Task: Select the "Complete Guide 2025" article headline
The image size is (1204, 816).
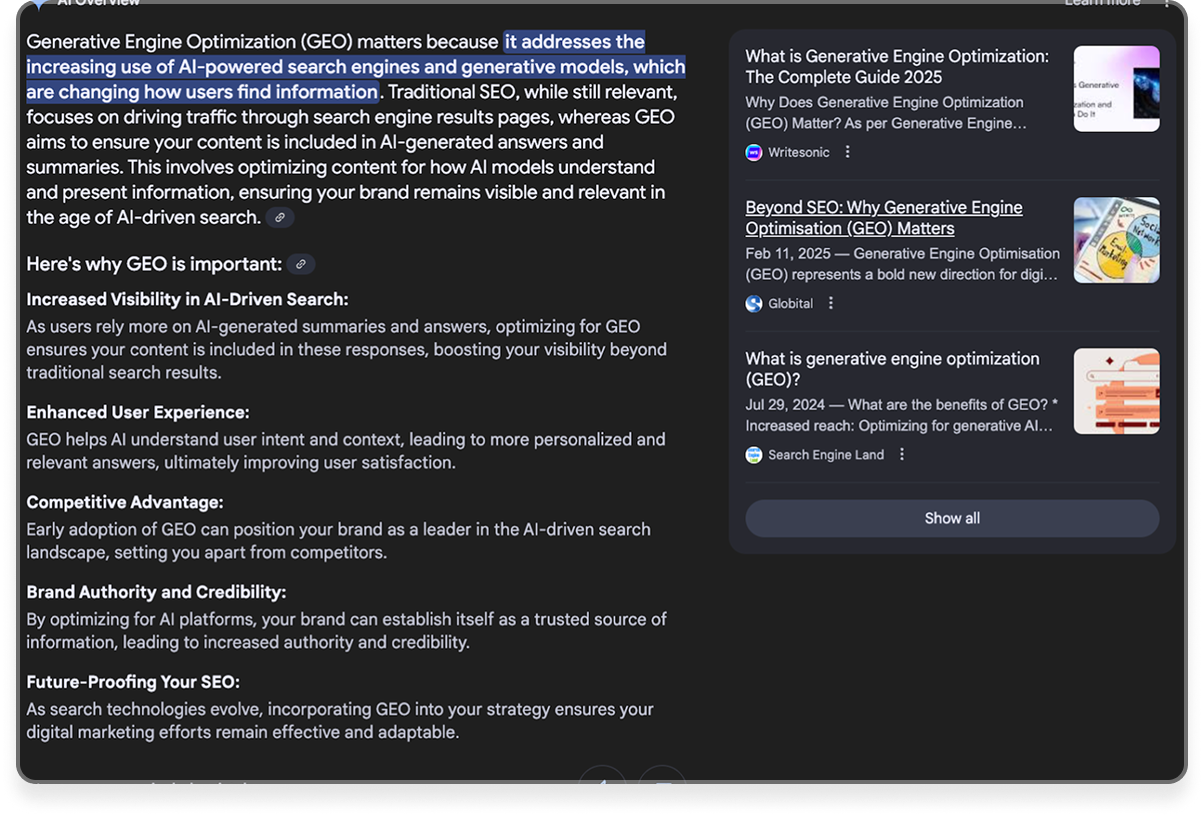Action: 895,66
